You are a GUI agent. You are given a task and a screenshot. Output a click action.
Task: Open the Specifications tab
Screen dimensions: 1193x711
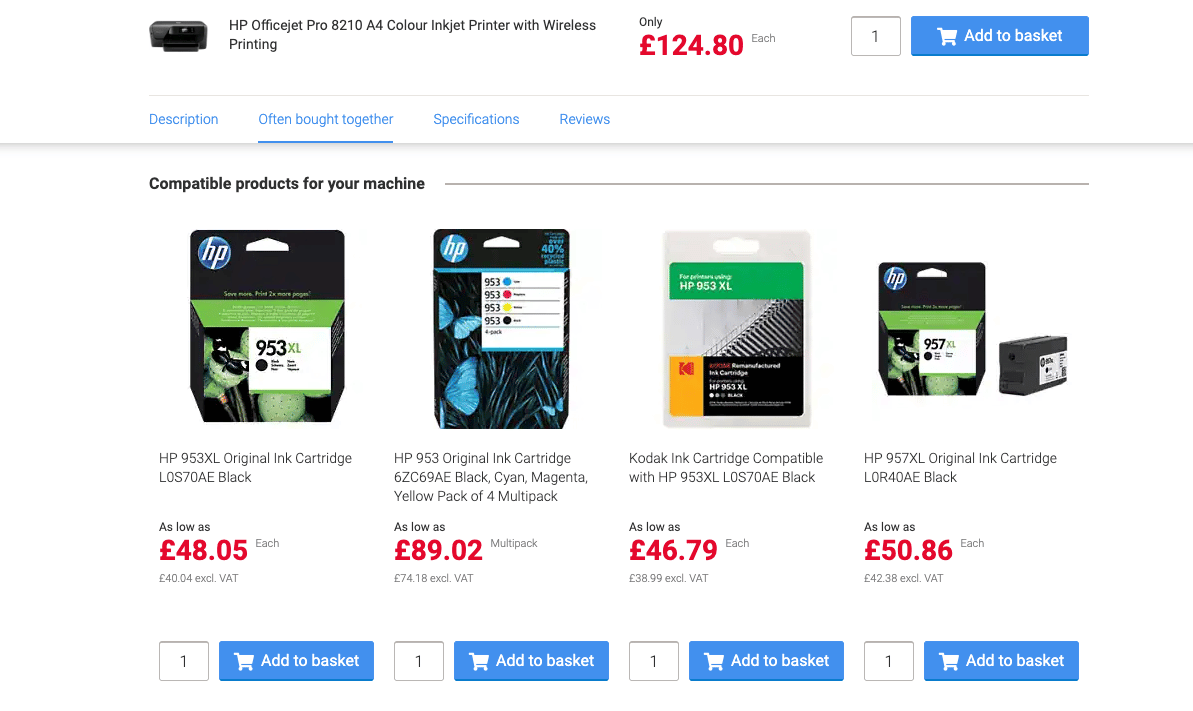[x=476, y=119]
